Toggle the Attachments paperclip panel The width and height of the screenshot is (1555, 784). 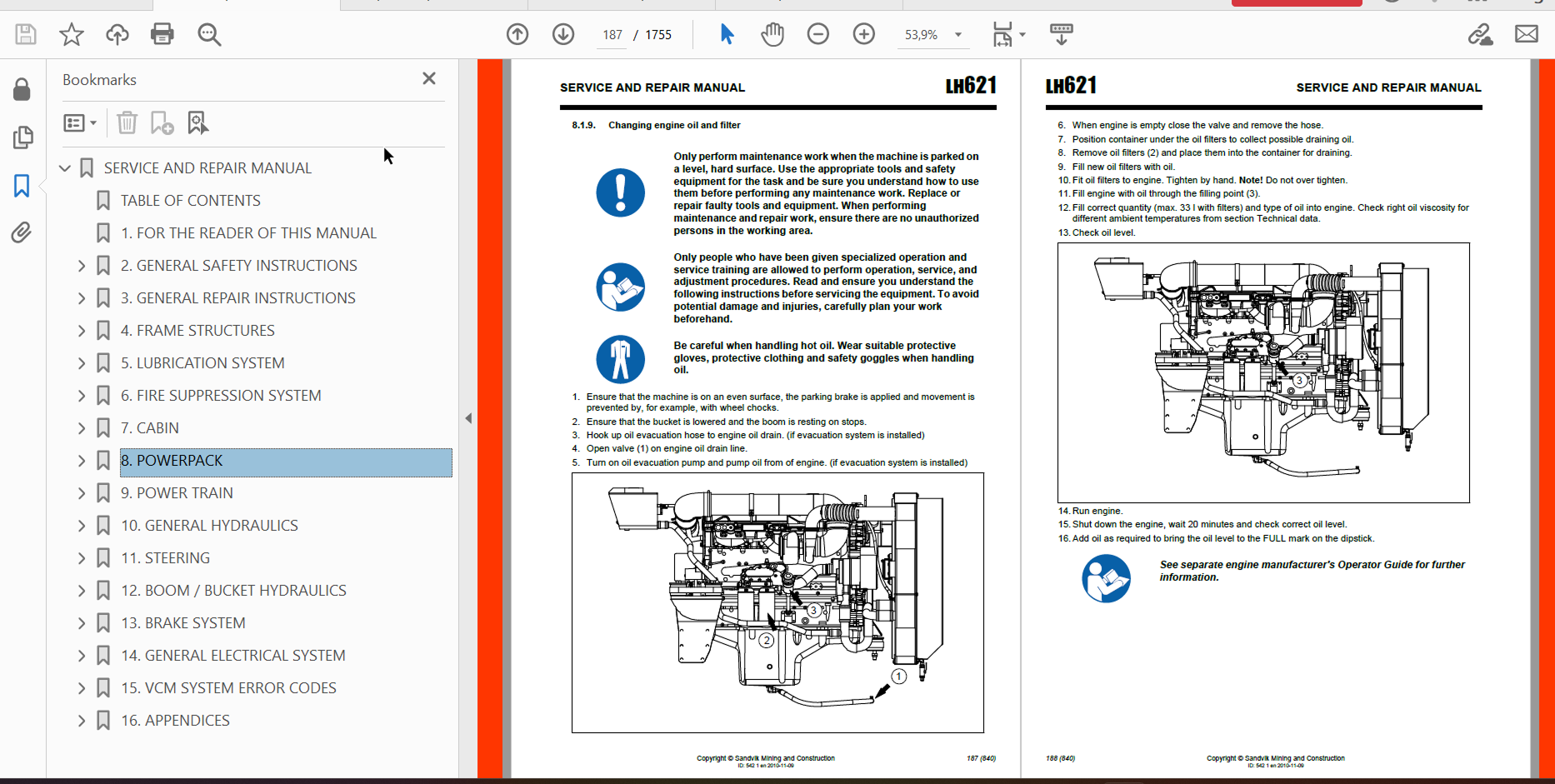(x=22, y=232)
